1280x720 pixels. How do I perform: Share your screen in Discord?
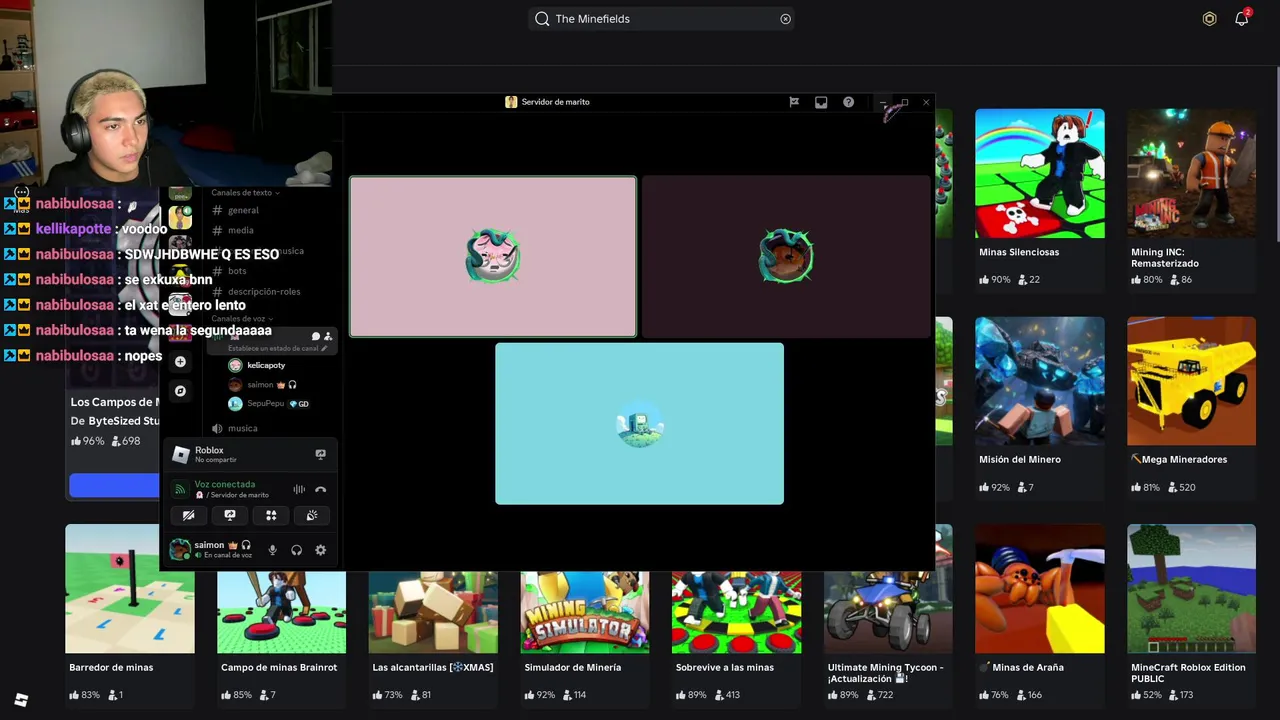tap(229, 516)
